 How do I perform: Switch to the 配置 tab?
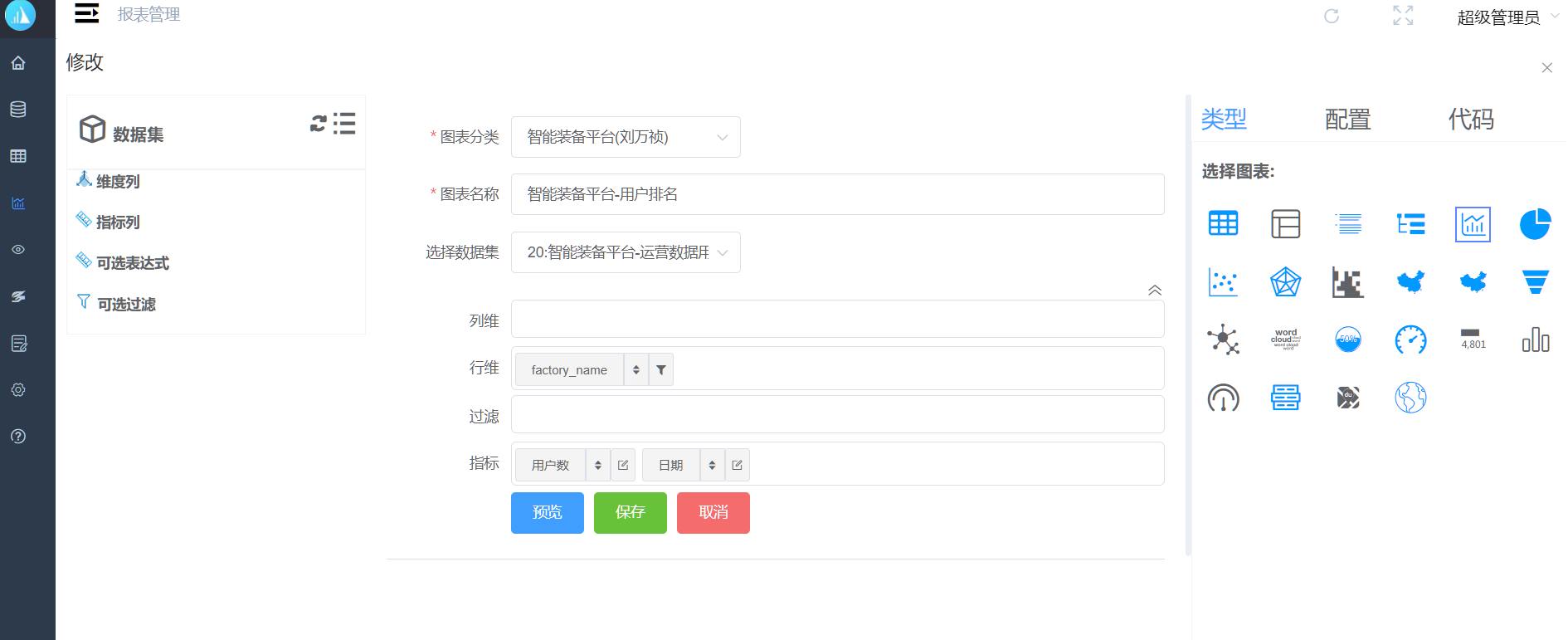(1347, 119)
